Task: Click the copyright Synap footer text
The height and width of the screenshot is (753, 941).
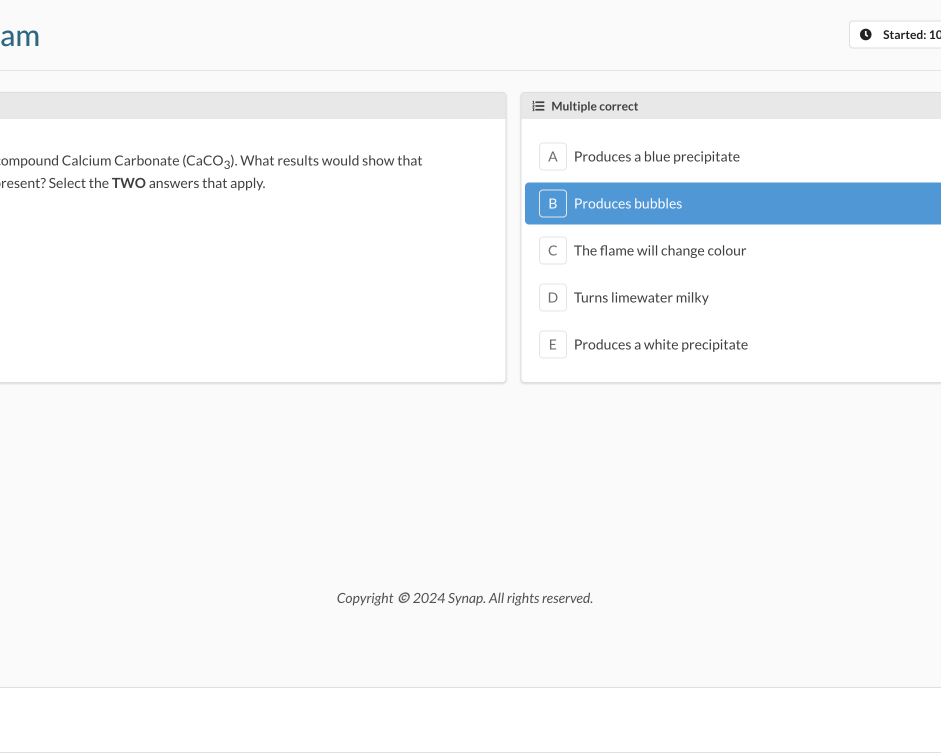Action: [x=464, y=599]
